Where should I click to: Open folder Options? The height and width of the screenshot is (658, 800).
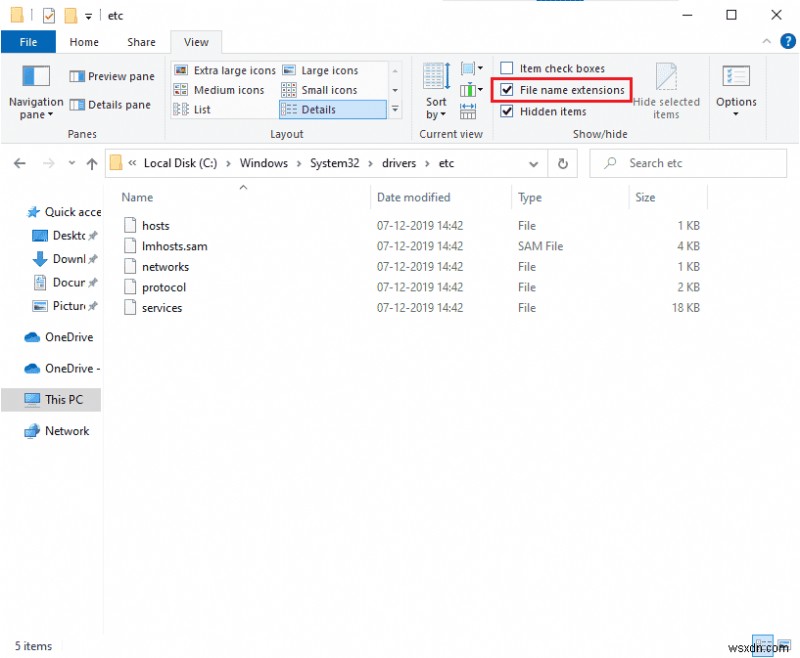(x=736, y=90)
